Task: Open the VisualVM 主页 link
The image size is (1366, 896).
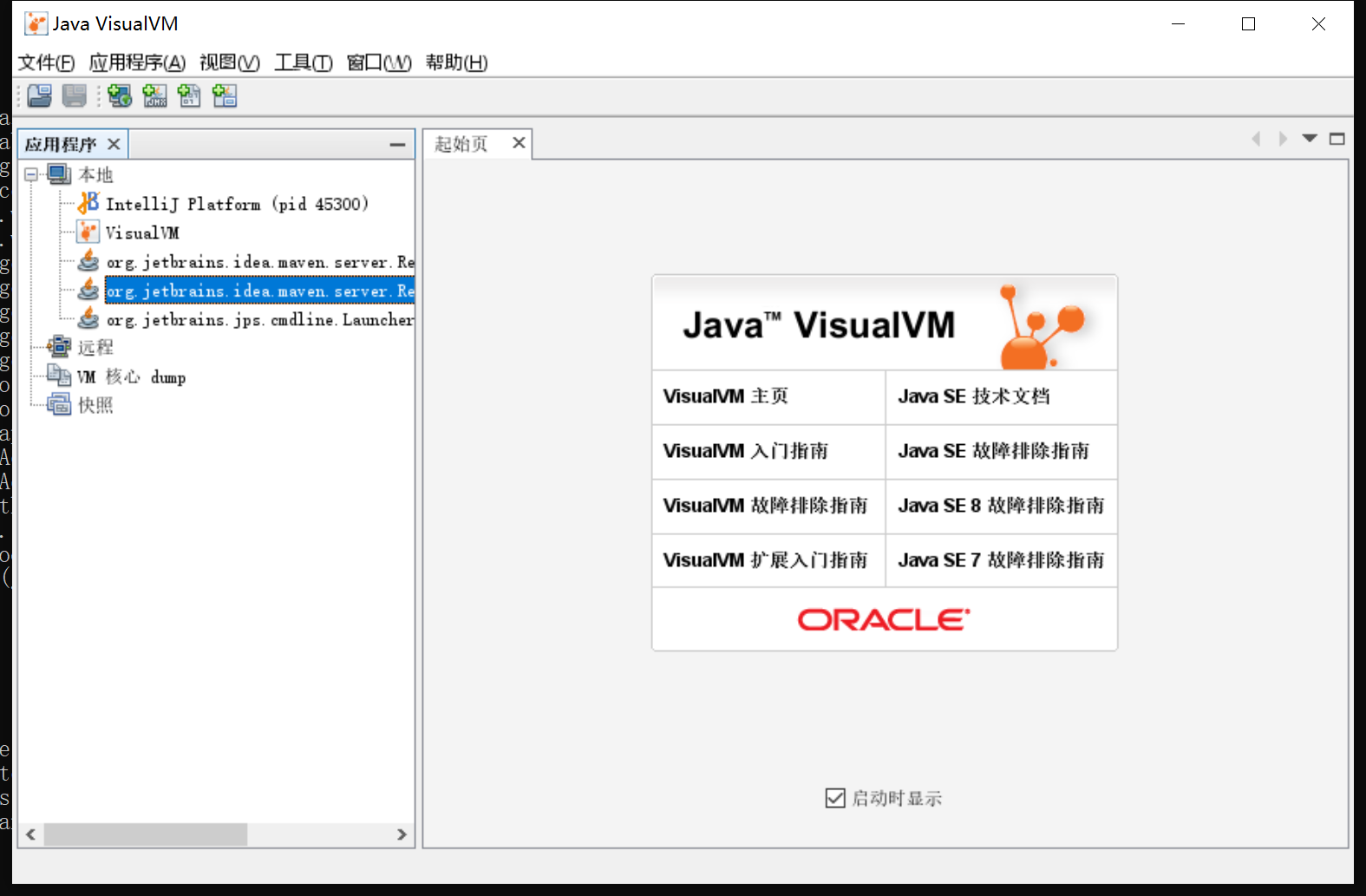Action: coord(726,396)
